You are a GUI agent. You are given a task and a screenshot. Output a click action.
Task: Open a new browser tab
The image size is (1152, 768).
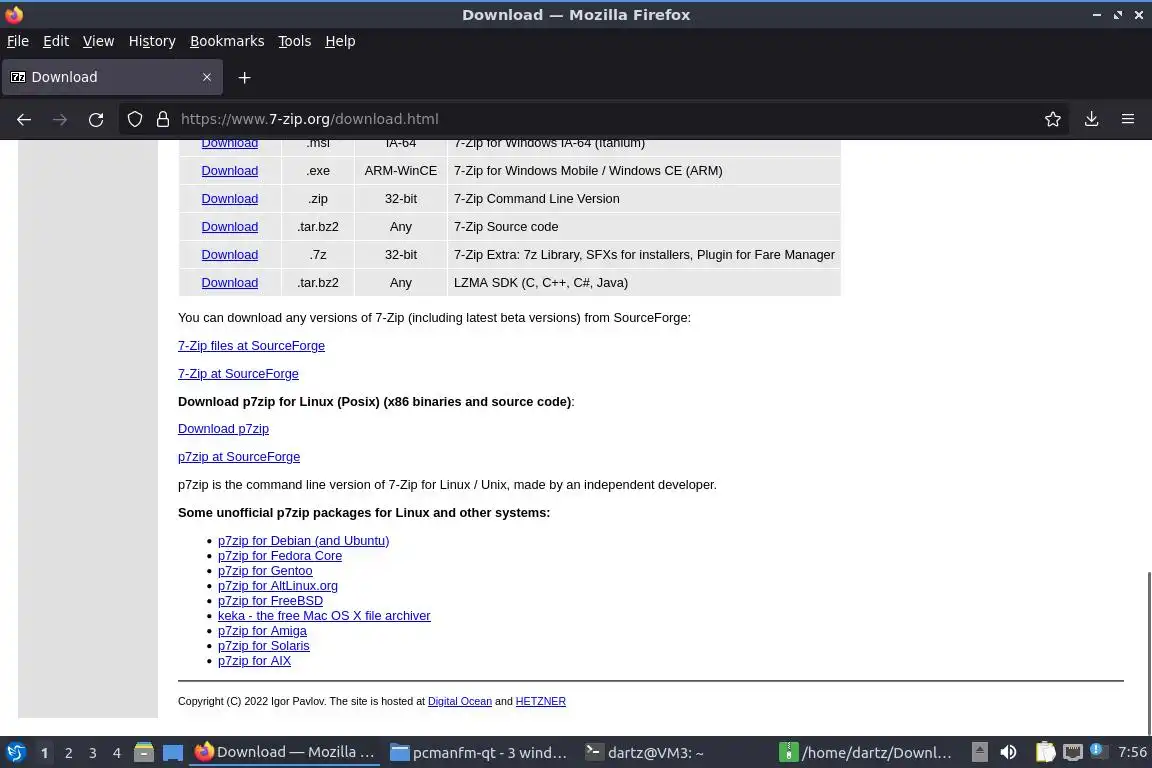coord(245,77)
